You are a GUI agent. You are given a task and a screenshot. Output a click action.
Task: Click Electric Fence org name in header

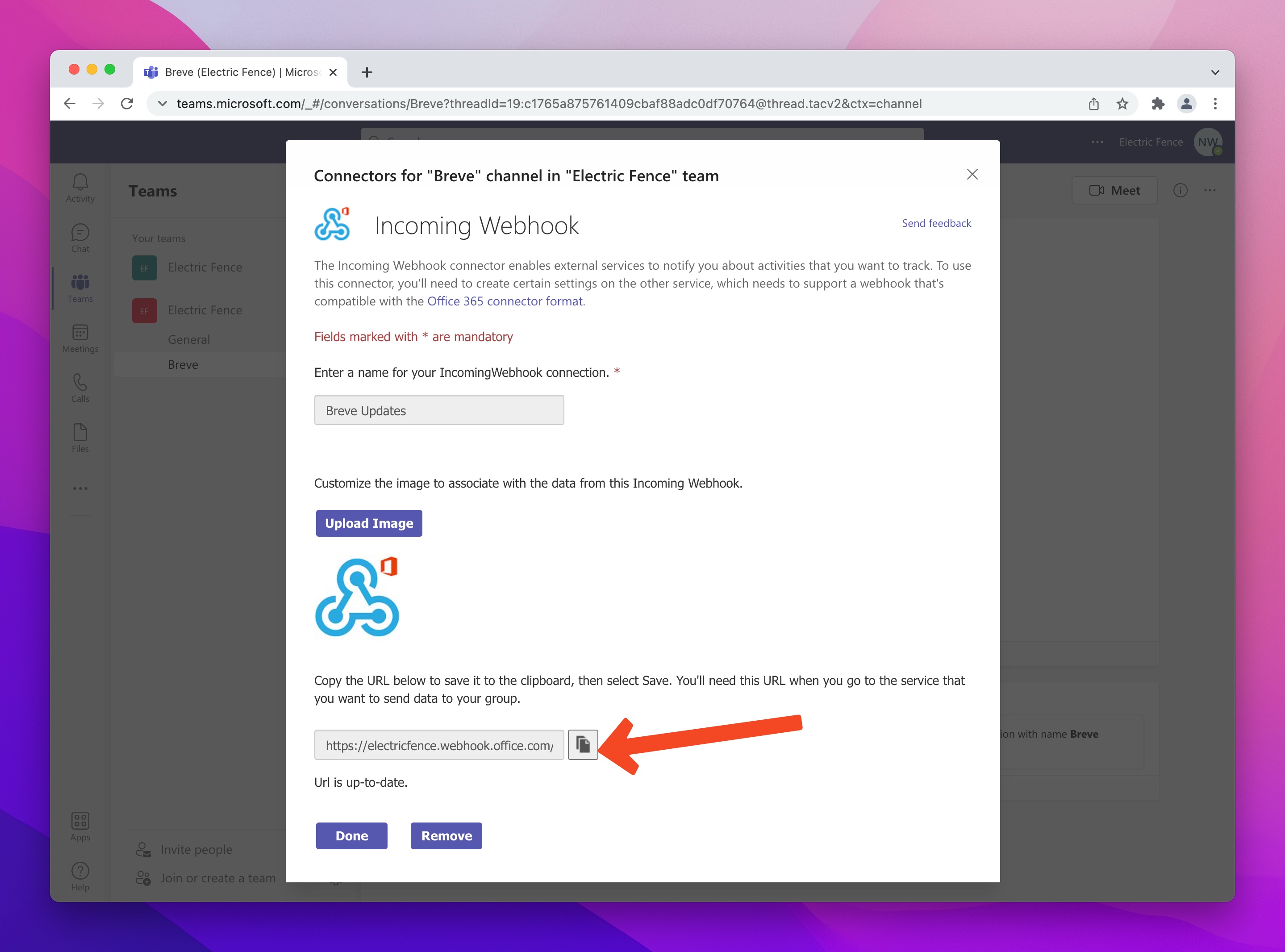coord(1151,142)
